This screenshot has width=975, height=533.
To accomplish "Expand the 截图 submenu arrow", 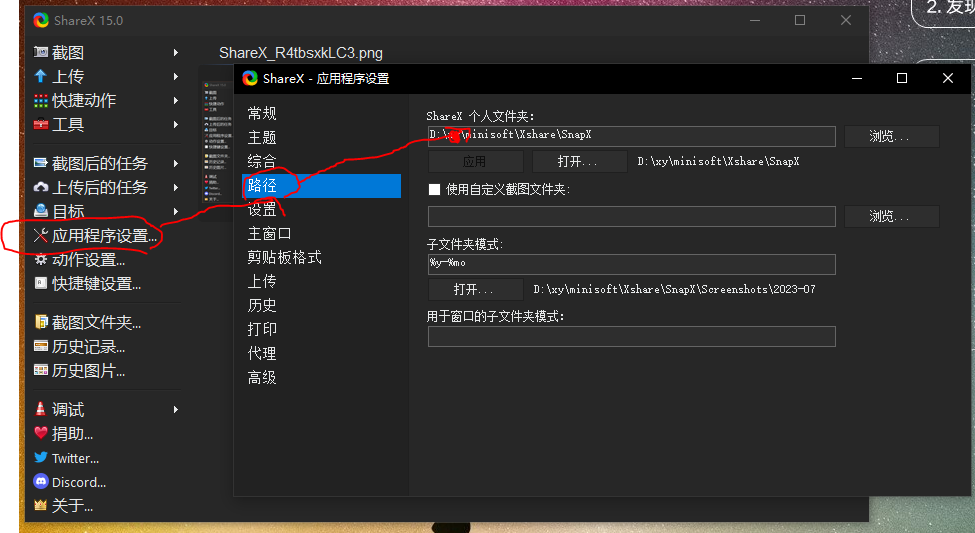I will (176, 53).
